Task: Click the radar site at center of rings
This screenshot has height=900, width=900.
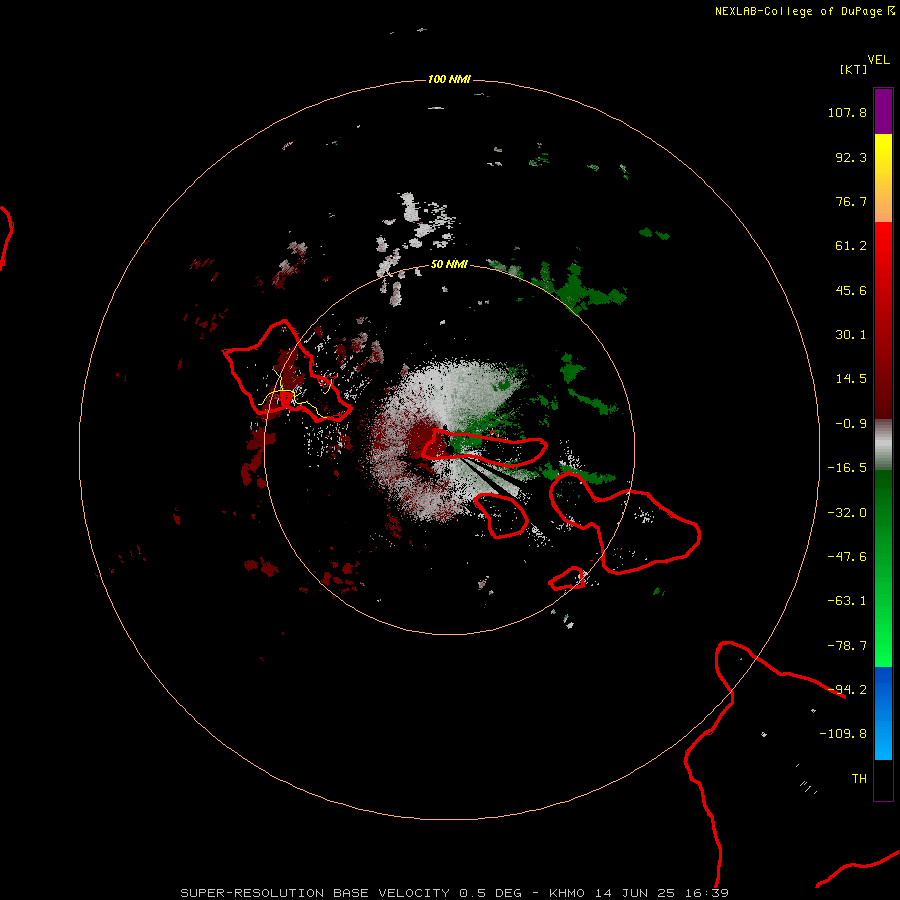Action: (449, 449)
